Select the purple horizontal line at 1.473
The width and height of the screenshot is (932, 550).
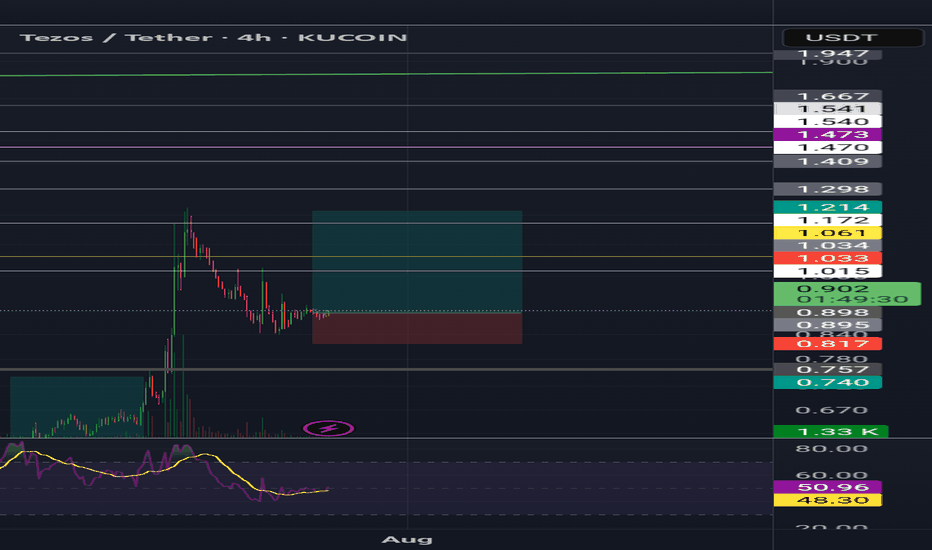(x=386, y=147)
